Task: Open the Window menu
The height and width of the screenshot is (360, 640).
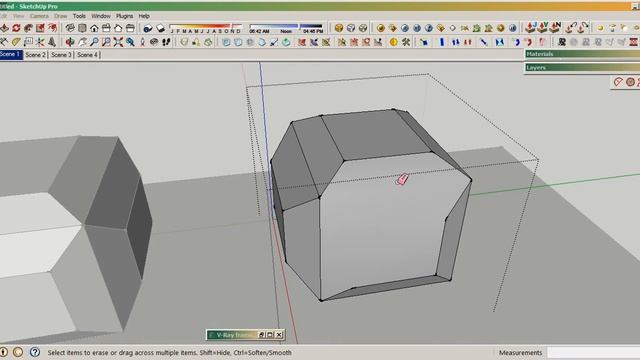Action: pos(101,16)
